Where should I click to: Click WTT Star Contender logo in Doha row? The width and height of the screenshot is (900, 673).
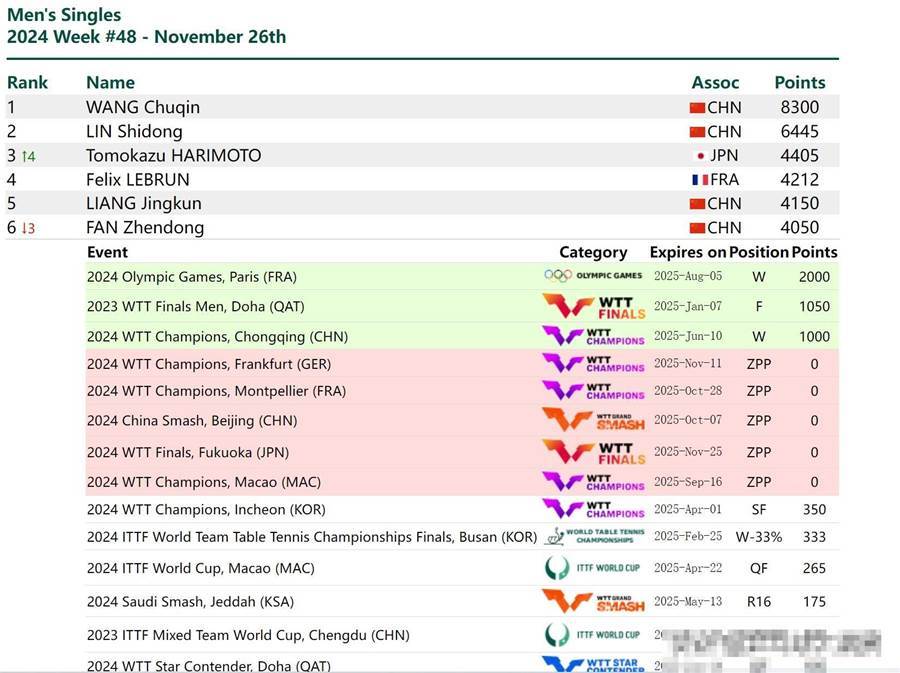point(593,664)
